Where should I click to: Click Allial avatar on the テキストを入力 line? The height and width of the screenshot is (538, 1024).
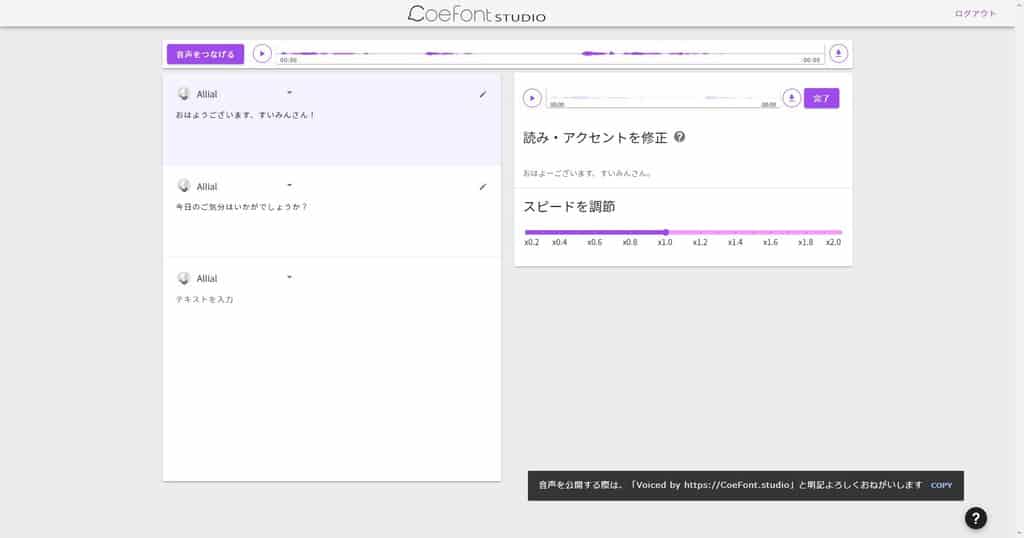pos(184,279)
